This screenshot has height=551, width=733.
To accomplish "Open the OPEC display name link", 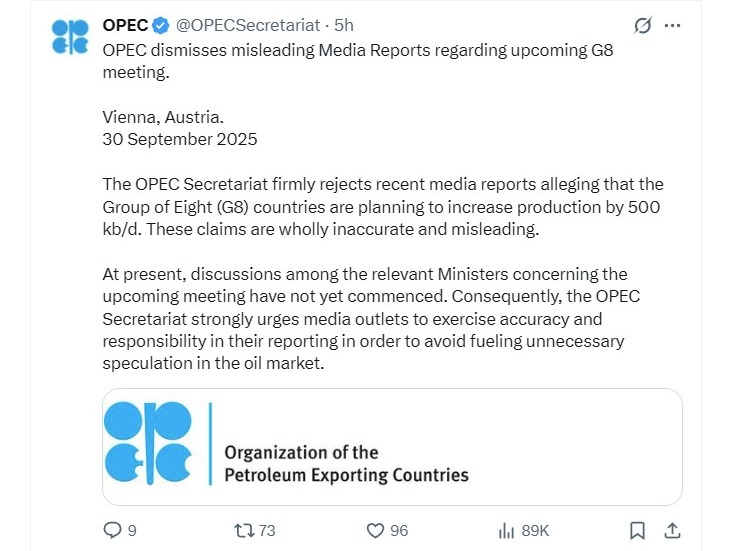I will pos(125,24).
